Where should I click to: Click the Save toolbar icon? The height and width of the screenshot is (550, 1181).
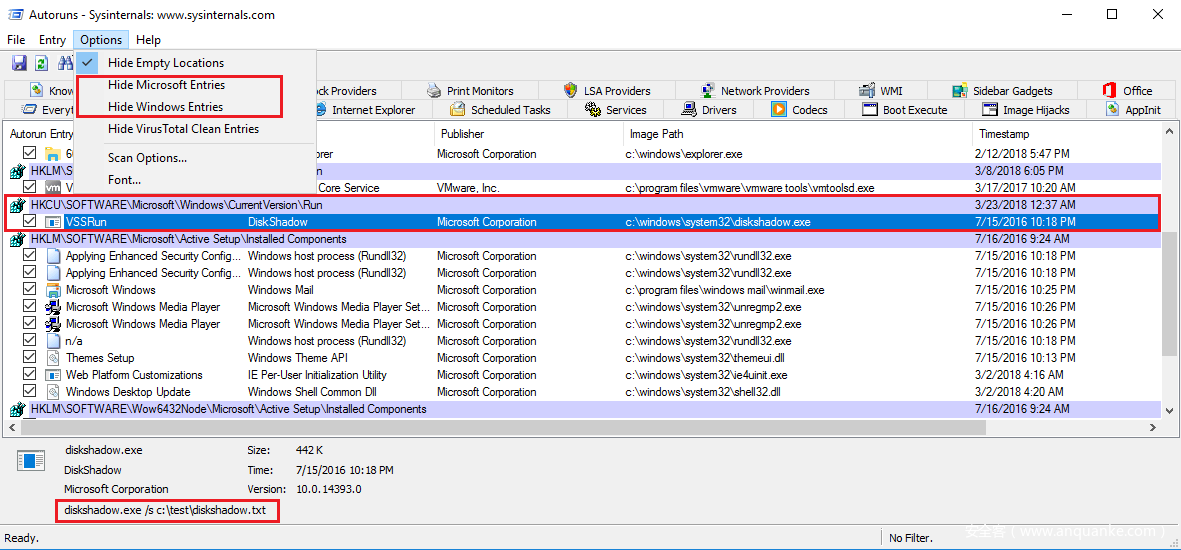coord(19,63)
